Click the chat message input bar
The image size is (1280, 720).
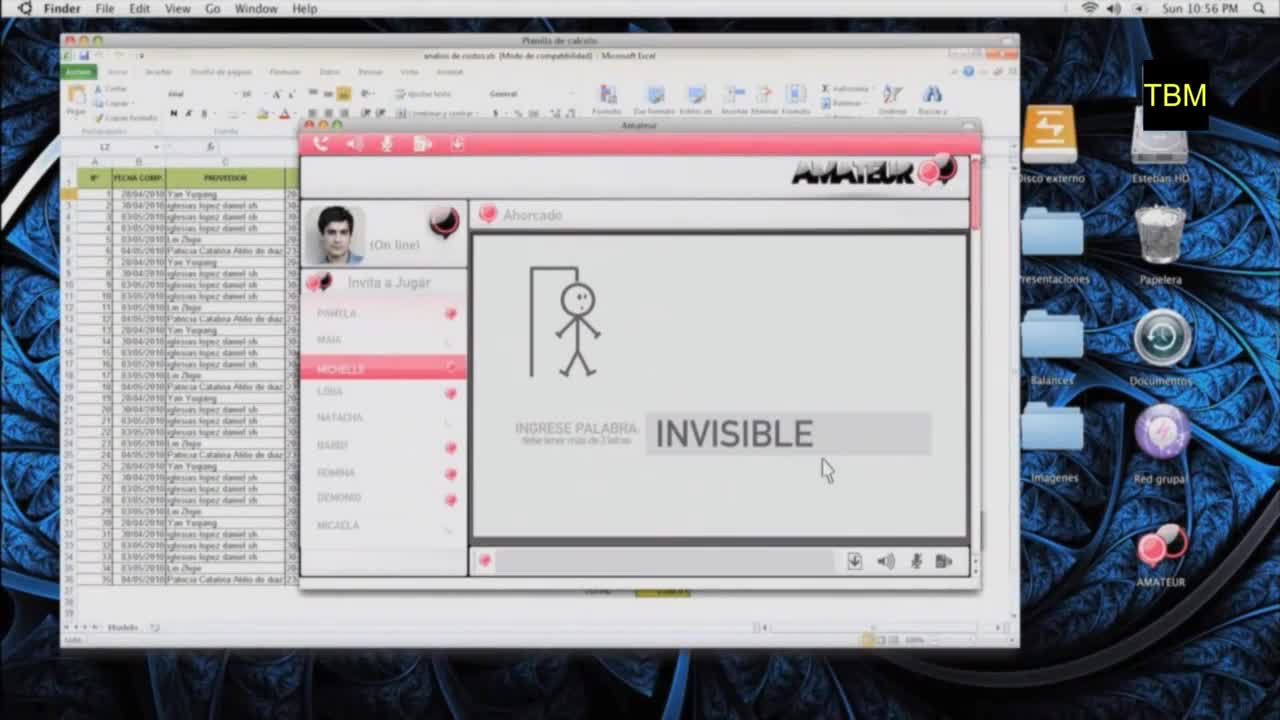pos(664,562)
